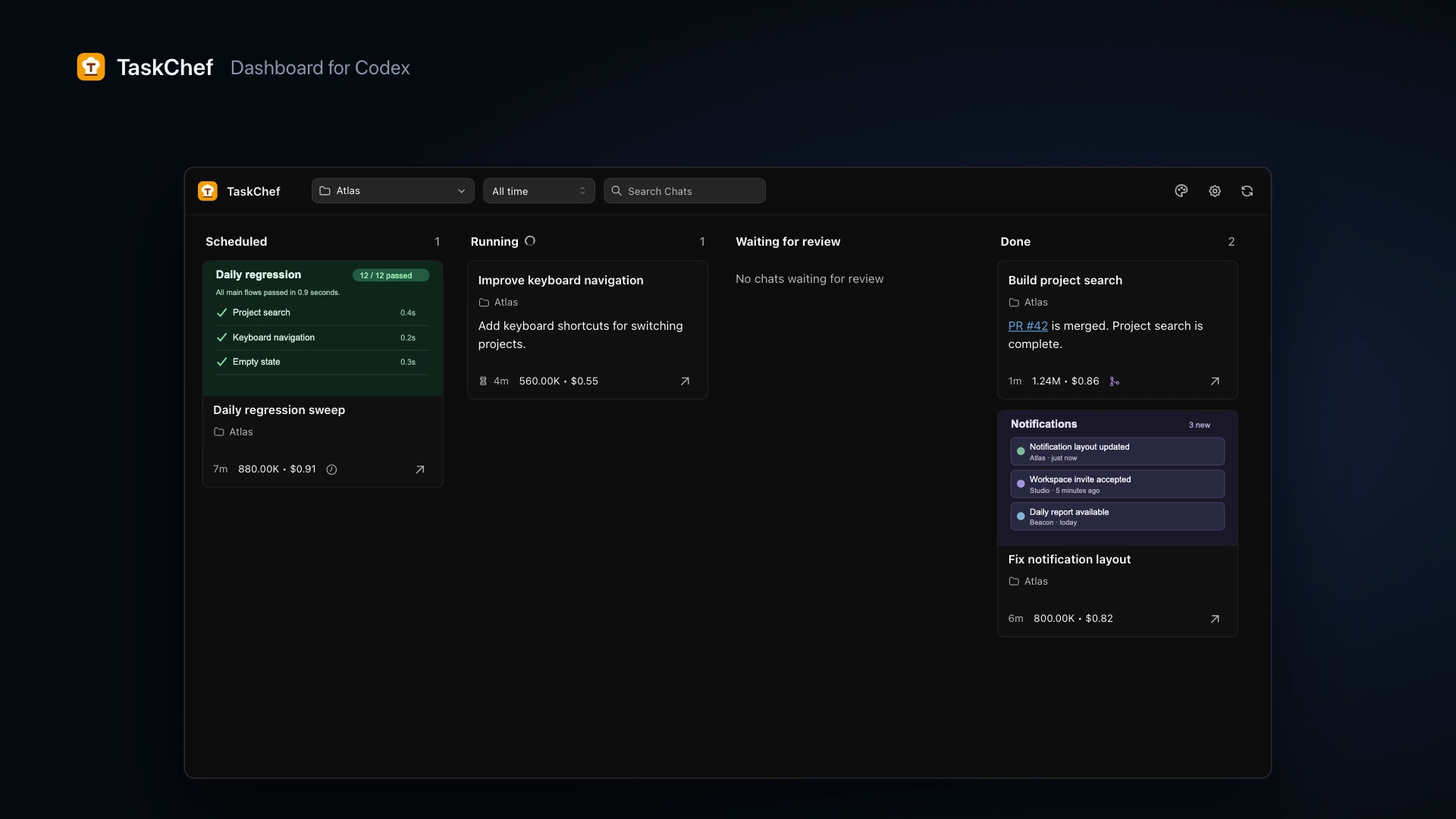The width and height of the screenshot is (1456, 819).
Task: Open the Daily report available item
Action: 1117,516
